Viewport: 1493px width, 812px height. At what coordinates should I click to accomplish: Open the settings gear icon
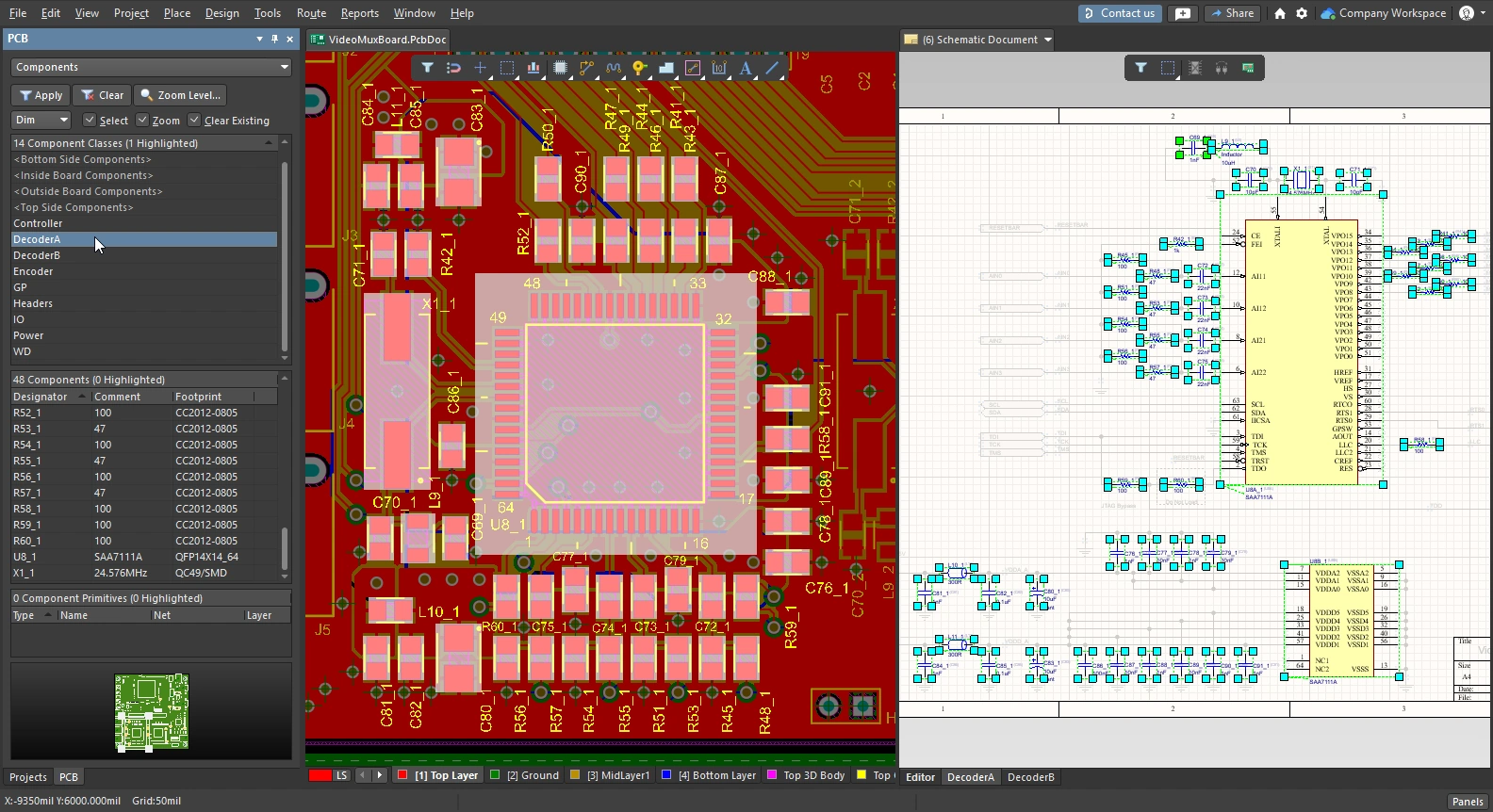coord(1302,13)
